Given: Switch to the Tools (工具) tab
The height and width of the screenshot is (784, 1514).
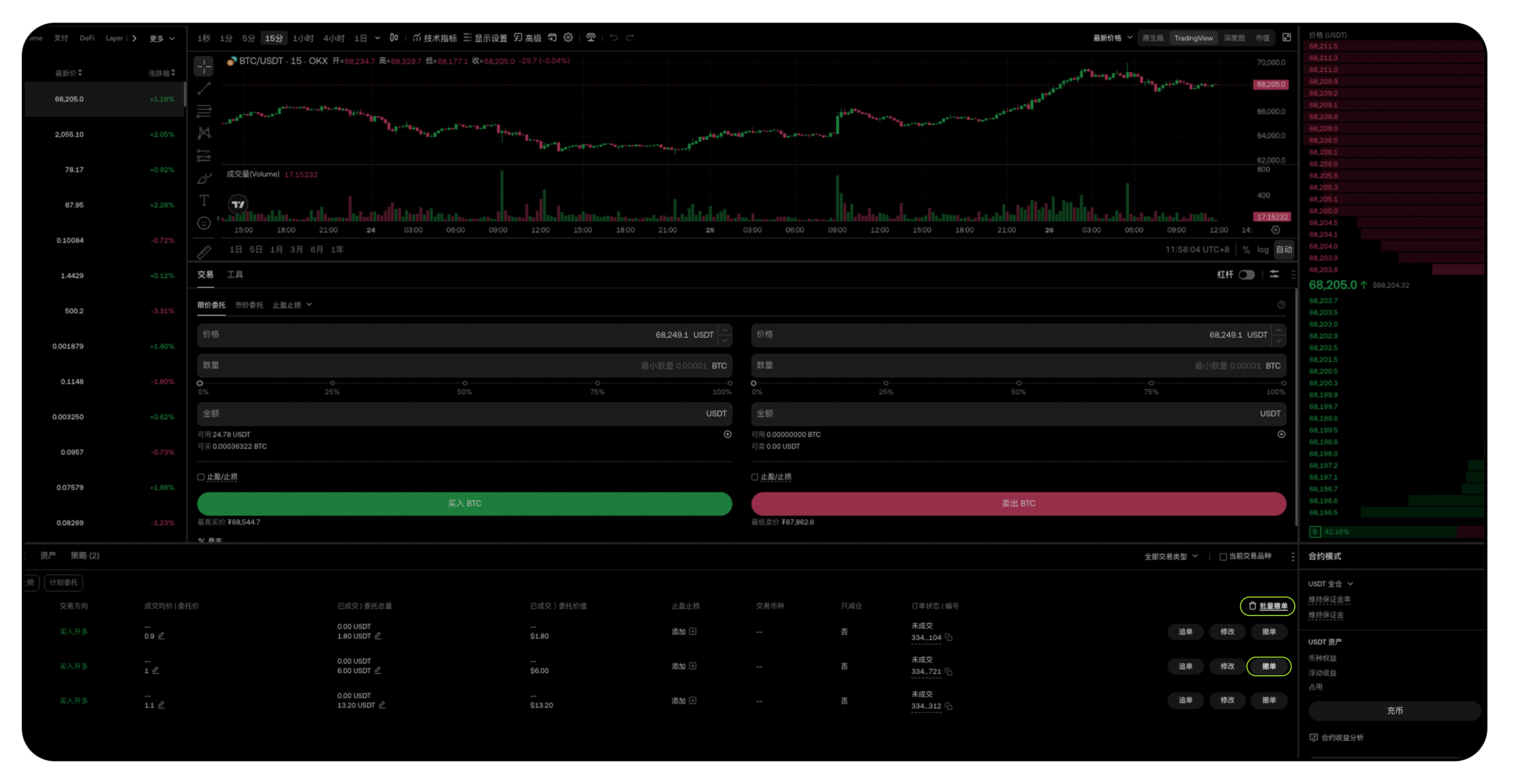Looking at the screenshot, I should pos(235,274).
